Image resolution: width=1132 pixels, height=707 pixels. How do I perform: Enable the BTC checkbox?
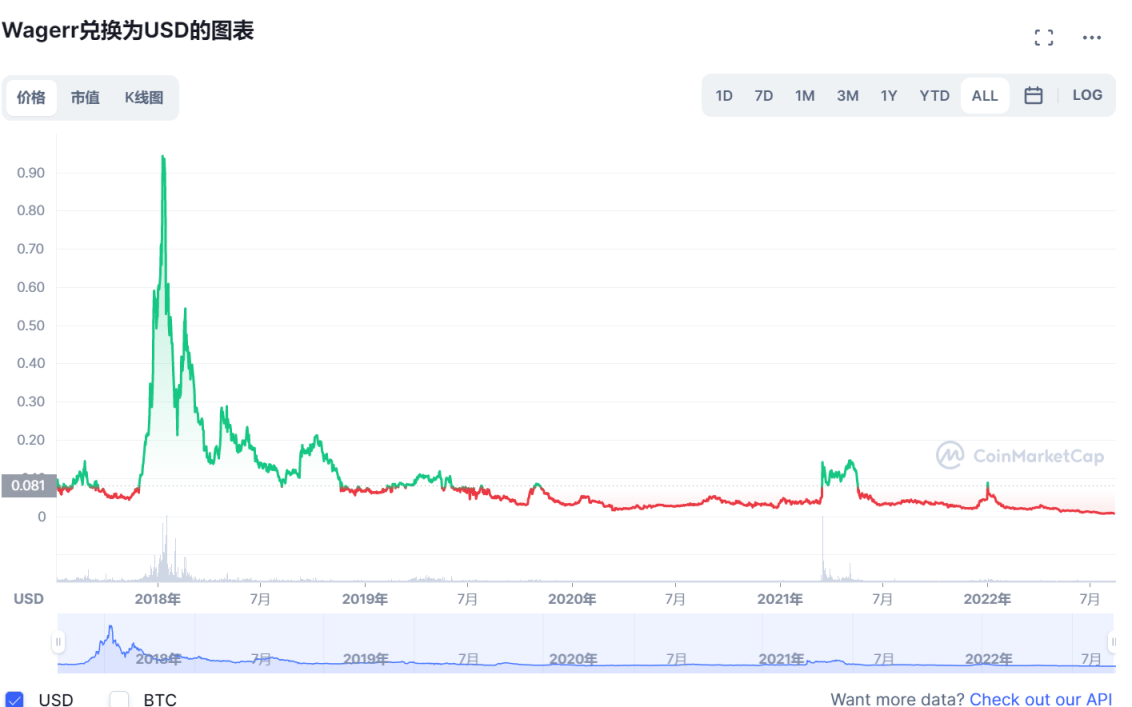click(119, 700)
